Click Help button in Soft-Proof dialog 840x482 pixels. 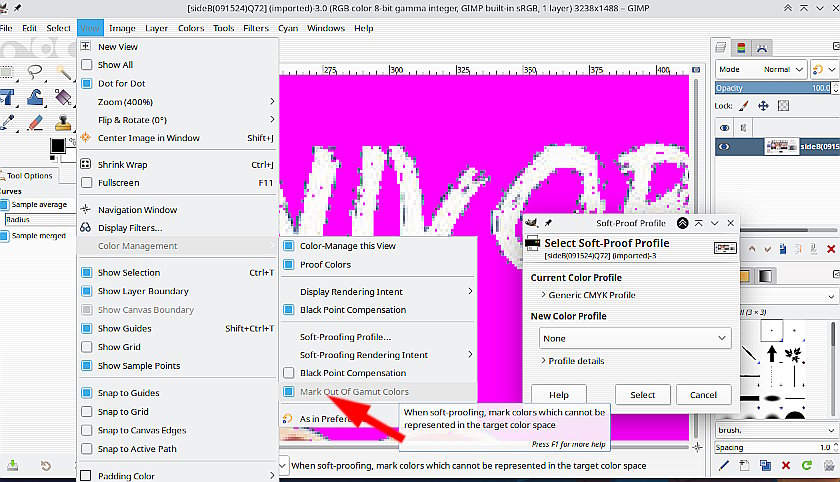coord(559,395)
